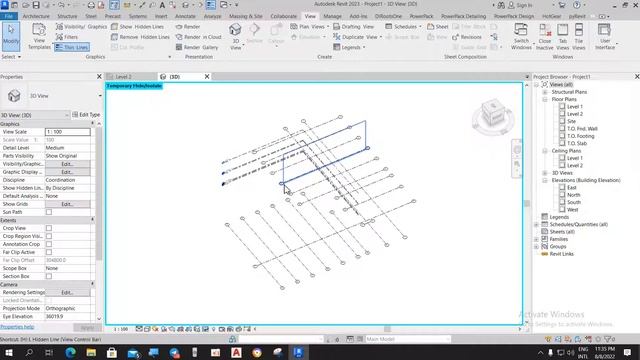The width and height of the screenshot is (640, 360).
Task: Open Schedules dropdown
Action: point(403,27)
